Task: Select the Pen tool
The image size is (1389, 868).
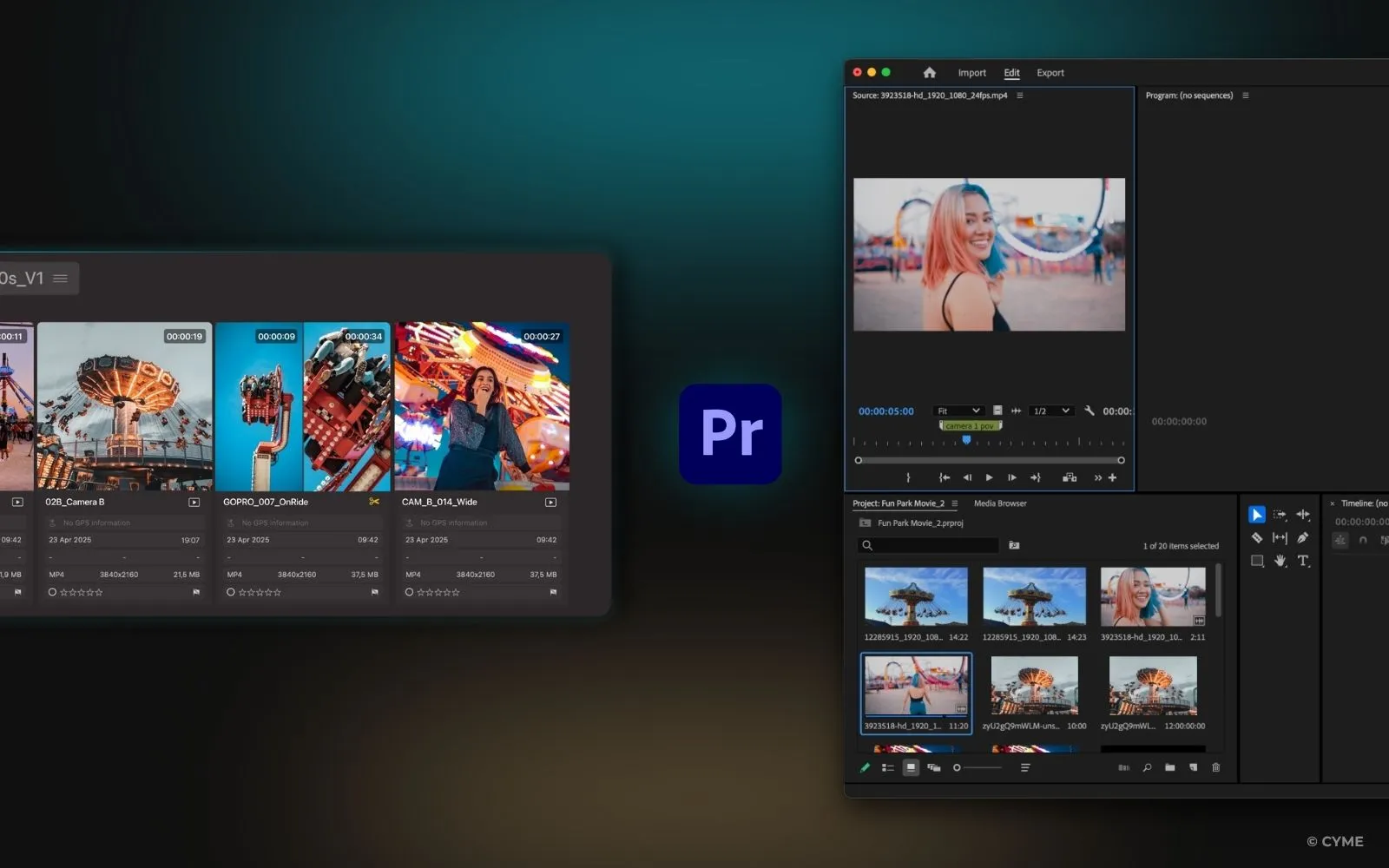Action: tap(1303, 538)
